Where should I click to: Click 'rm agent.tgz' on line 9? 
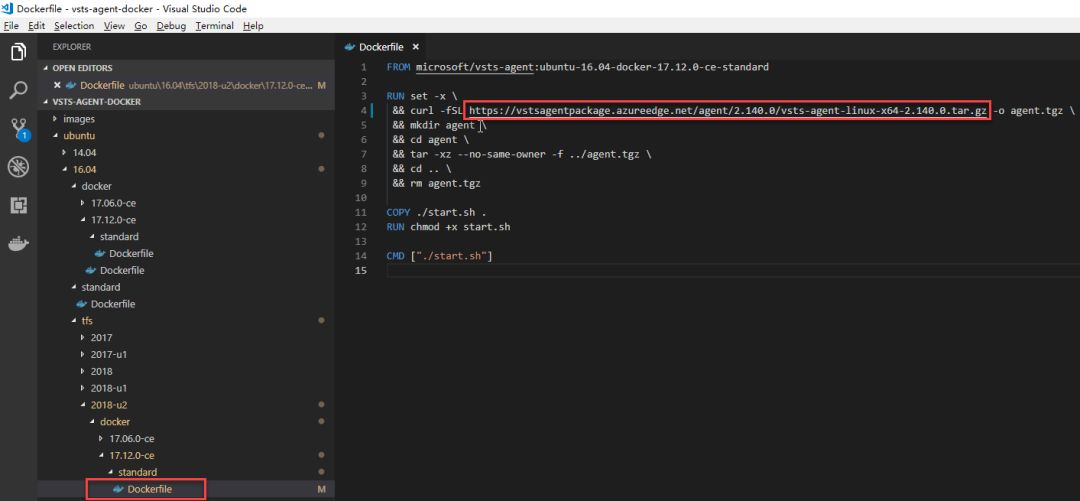coord(445,183)
